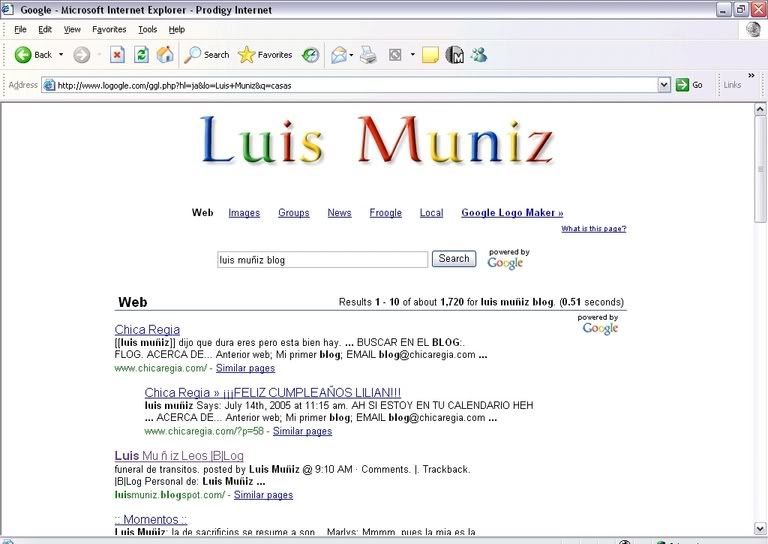Expand the address bar dropdown arrow
The width and height of the screenshot is (768, 544).
point(664,85)
